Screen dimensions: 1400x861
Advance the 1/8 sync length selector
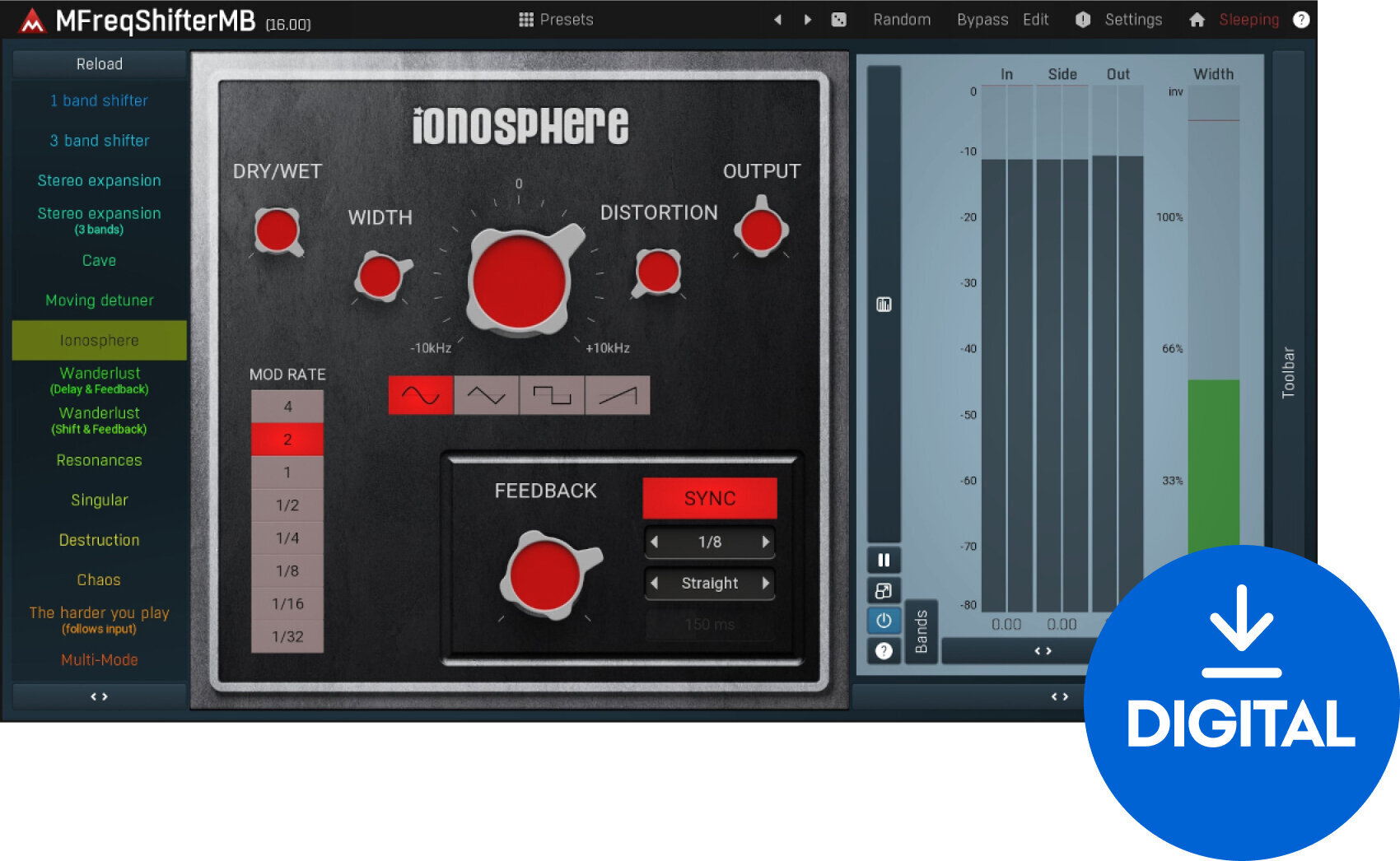point(765,542)
